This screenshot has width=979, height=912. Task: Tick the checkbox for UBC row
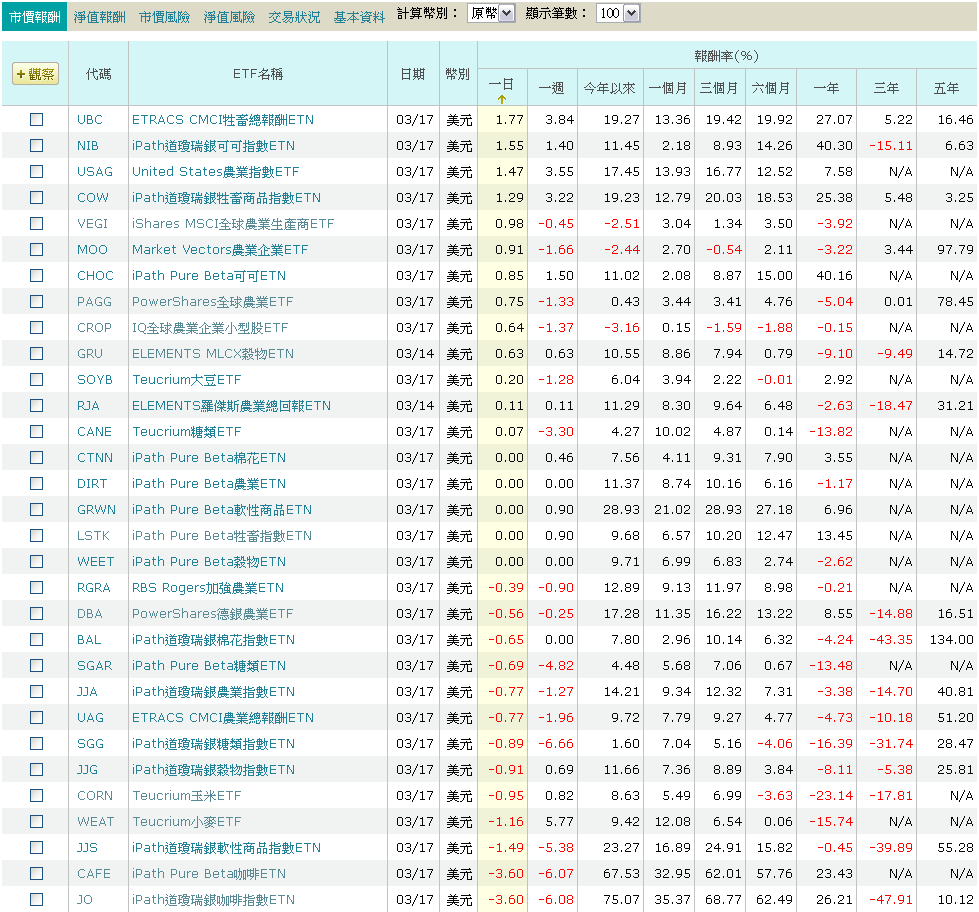[36, 119]
